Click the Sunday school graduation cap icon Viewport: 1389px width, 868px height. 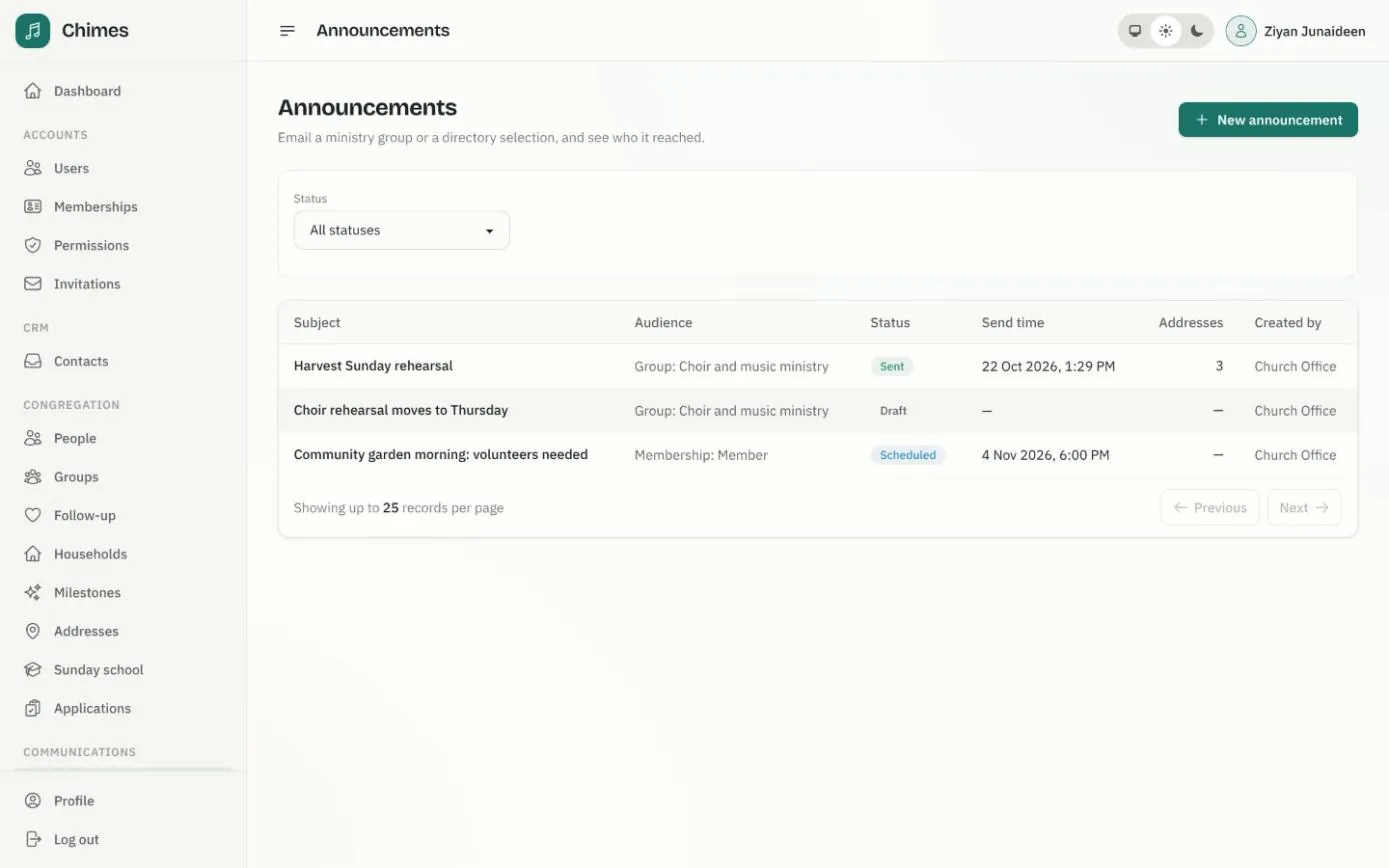tap(33, 670)
